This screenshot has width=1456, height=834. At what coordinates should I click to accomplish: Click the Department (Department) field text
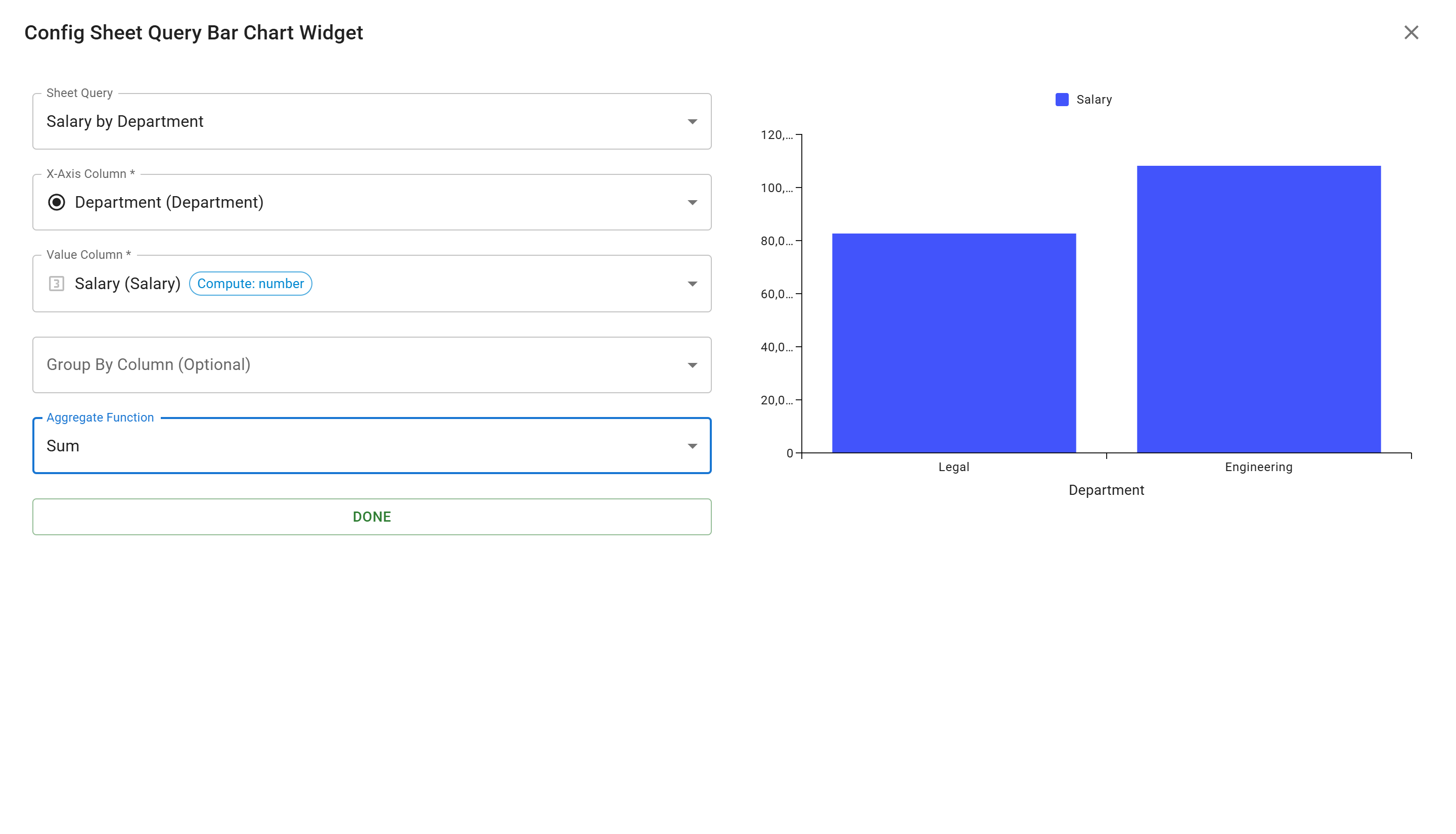169,202
